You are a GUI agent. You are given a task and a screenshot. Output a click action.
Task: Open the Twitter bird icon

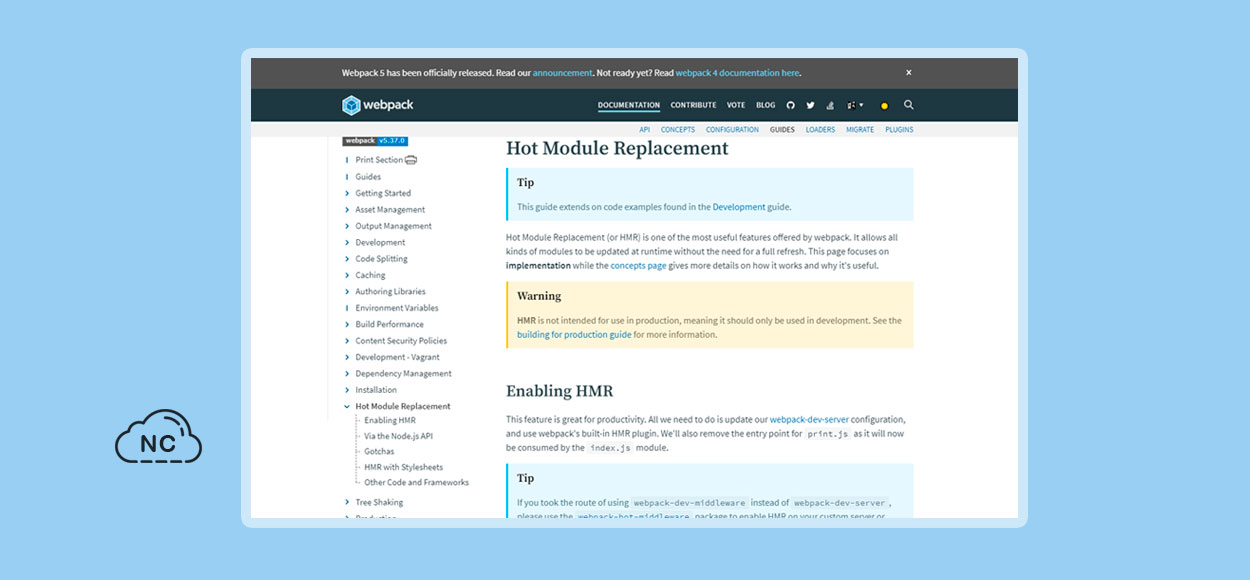[810, 105]
